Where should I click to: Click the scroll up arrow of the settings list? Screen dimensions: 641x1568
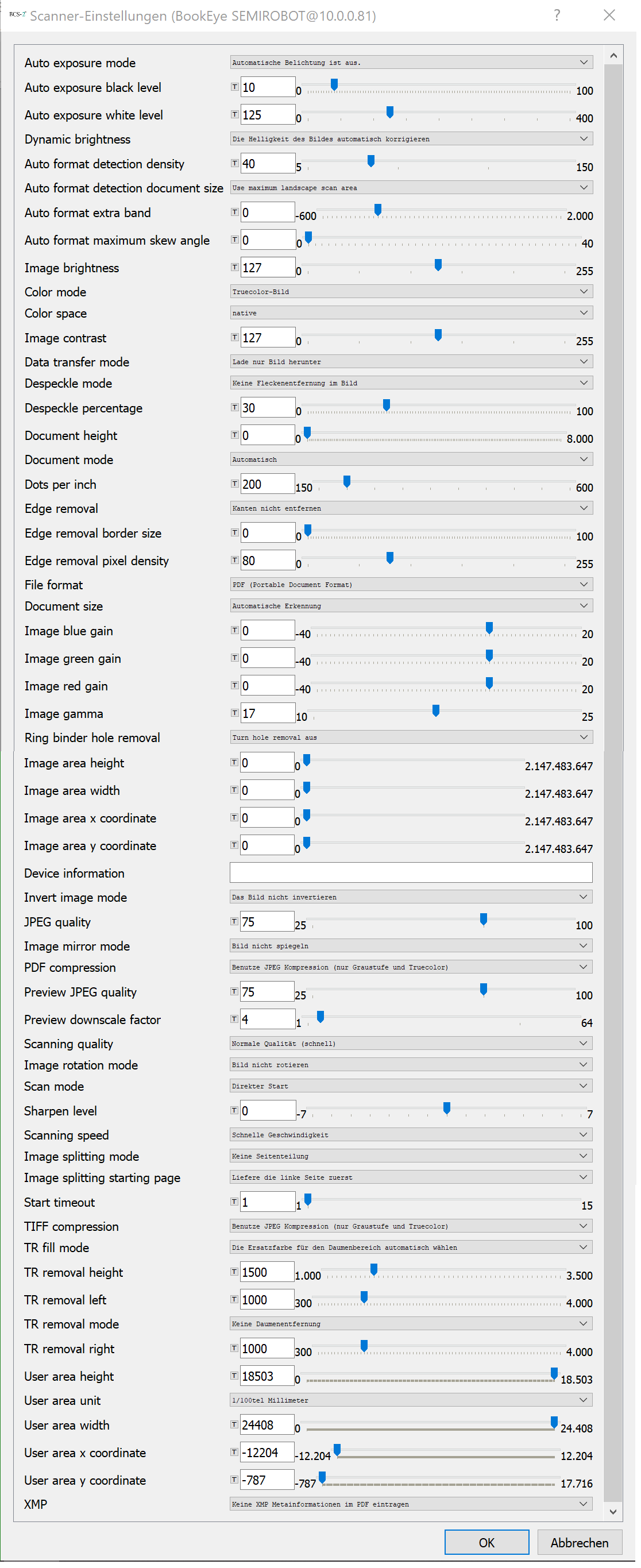tap(613, 55)
